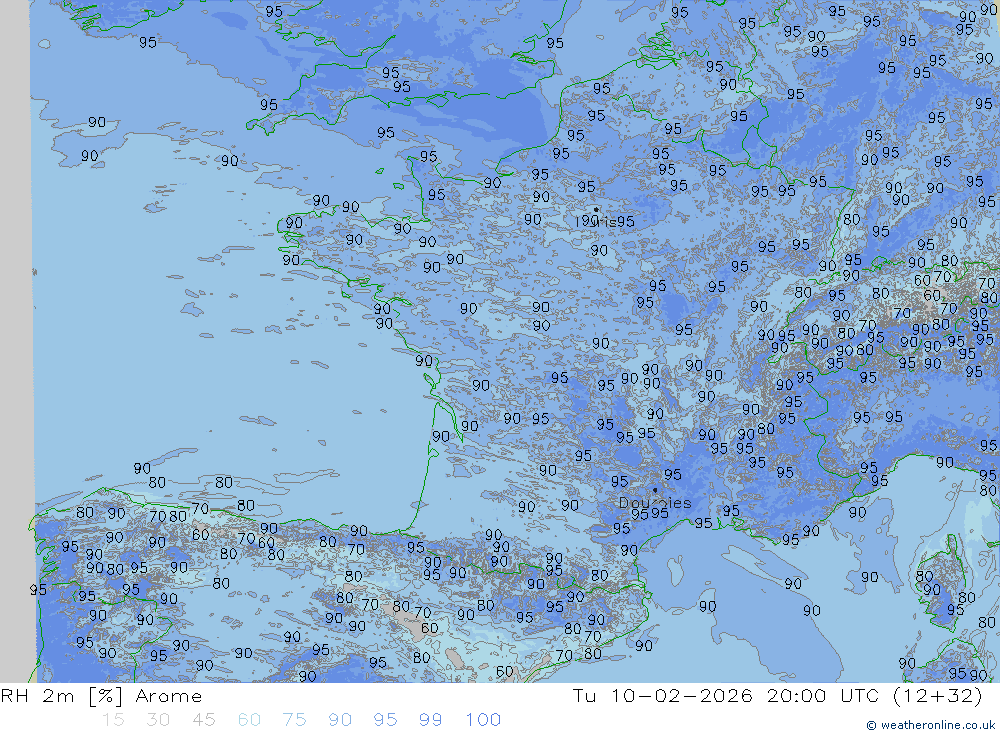Click the legend value 100
Image resolution: width=1000 pixels, height=733 pixels.
click(x=483, y=720)
